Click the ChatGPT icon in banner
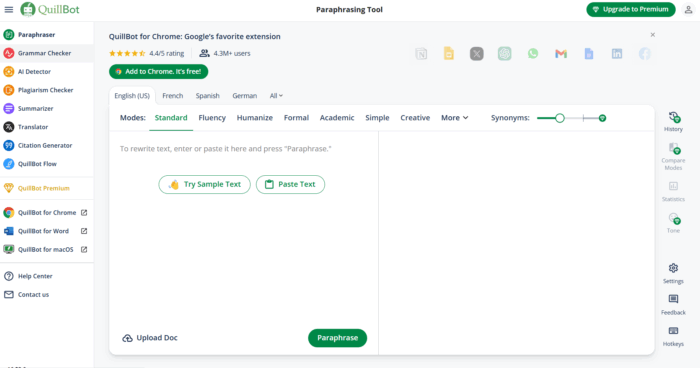Screen dimensions: 700x368 pos(504,54)
